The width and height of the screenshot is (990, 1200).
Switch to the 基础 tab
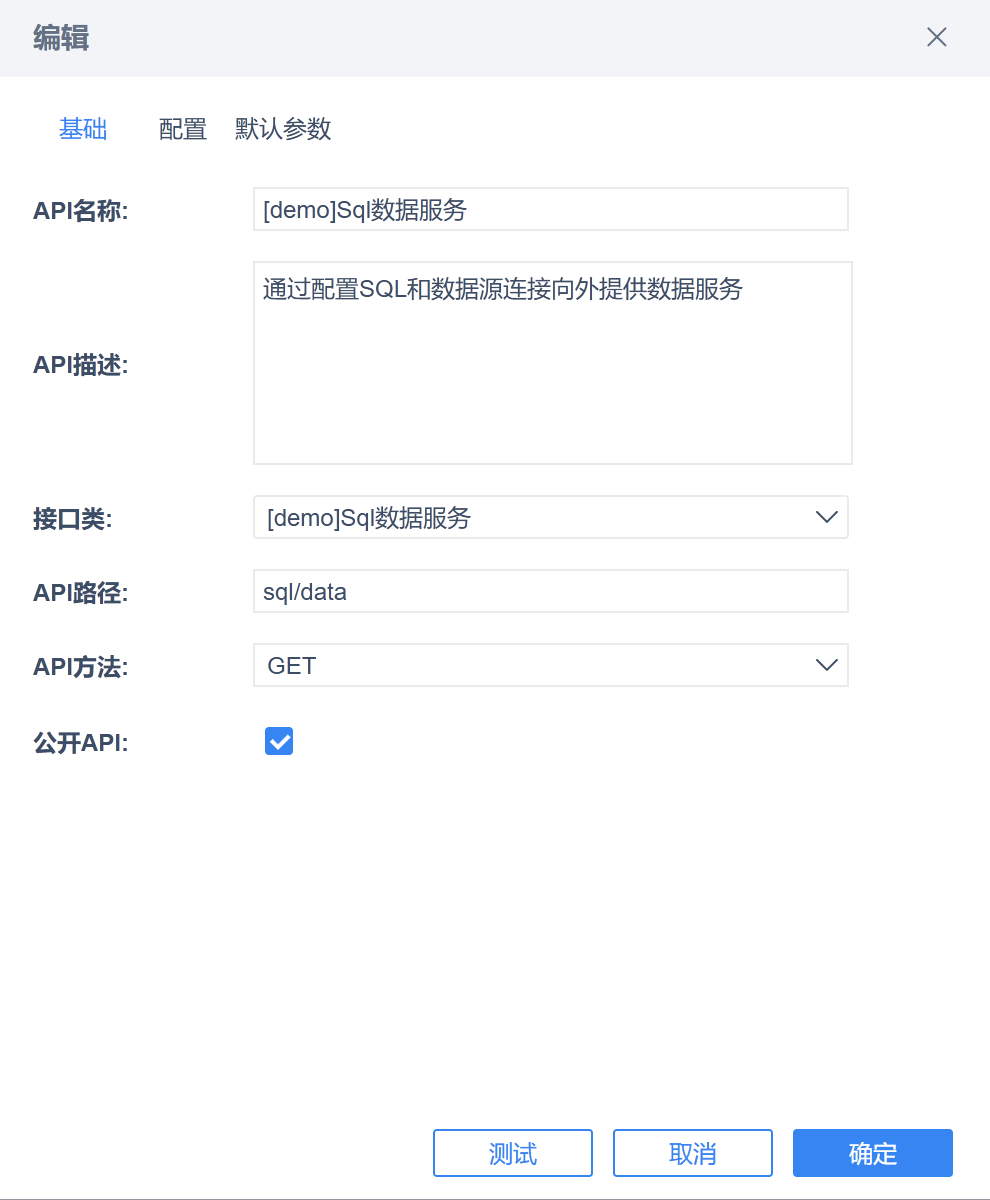83,129
